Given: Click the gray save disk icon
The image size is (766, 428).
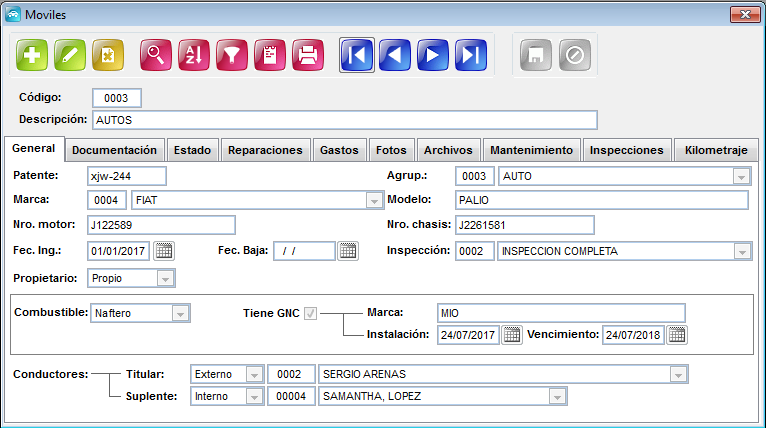Looking at the screenshot, I should click(x=536, y=55).
